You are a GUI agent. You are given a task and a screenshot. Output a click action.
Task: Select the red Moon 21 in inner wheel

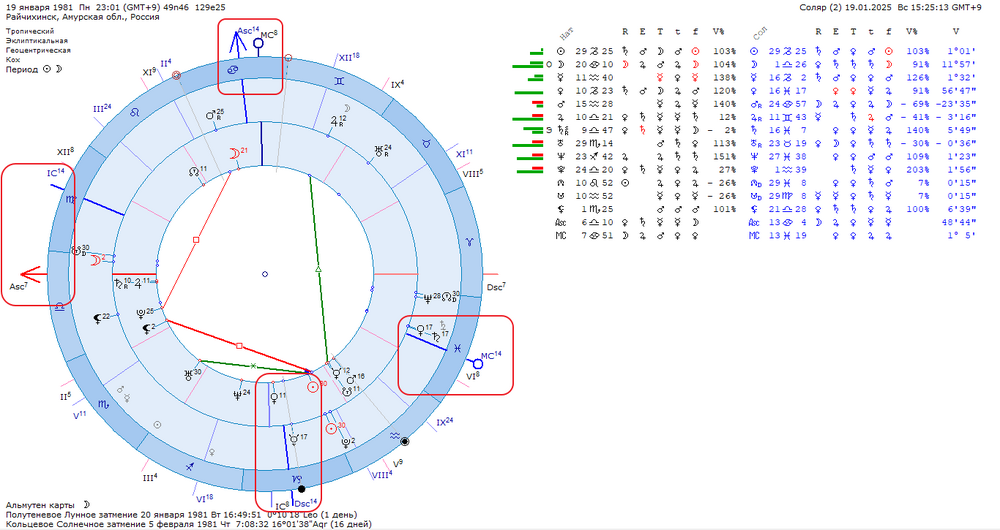coord(237,153)
